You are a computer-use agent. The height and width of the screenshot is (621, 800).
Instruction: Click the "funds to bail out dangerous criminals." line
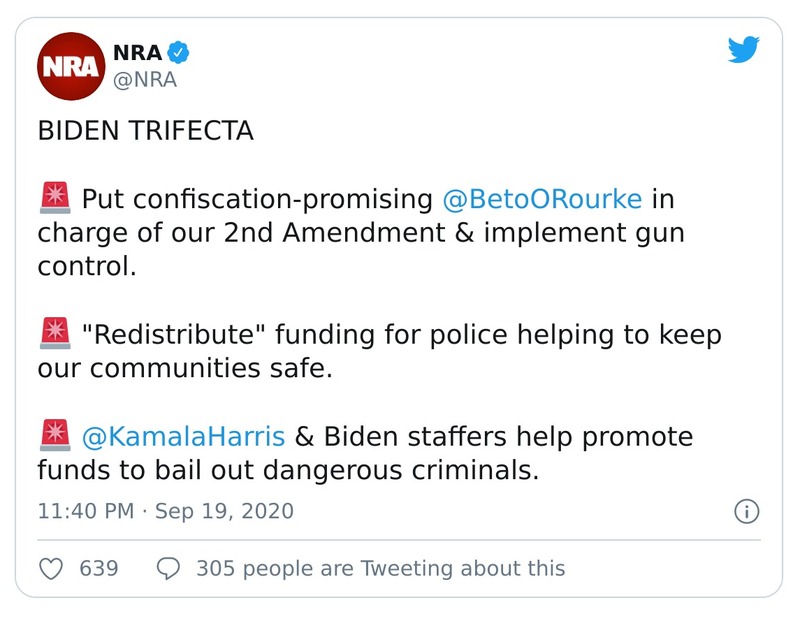(x=288, y=471)
